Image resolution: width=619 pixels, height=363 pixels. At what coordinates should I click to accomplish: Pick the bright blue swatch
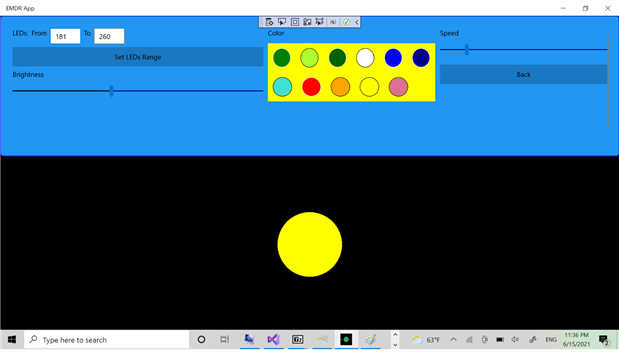click(393, 58)
